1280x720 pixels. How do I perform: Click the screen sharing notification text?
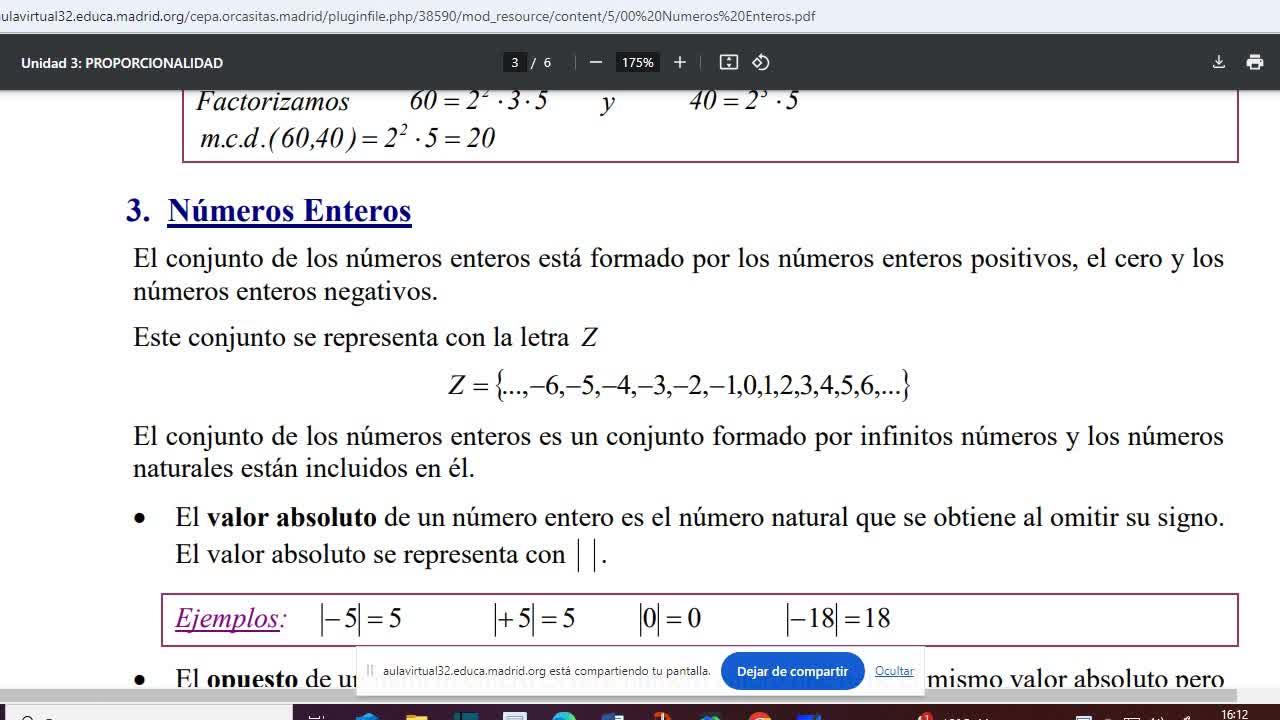tap(546, 671)
